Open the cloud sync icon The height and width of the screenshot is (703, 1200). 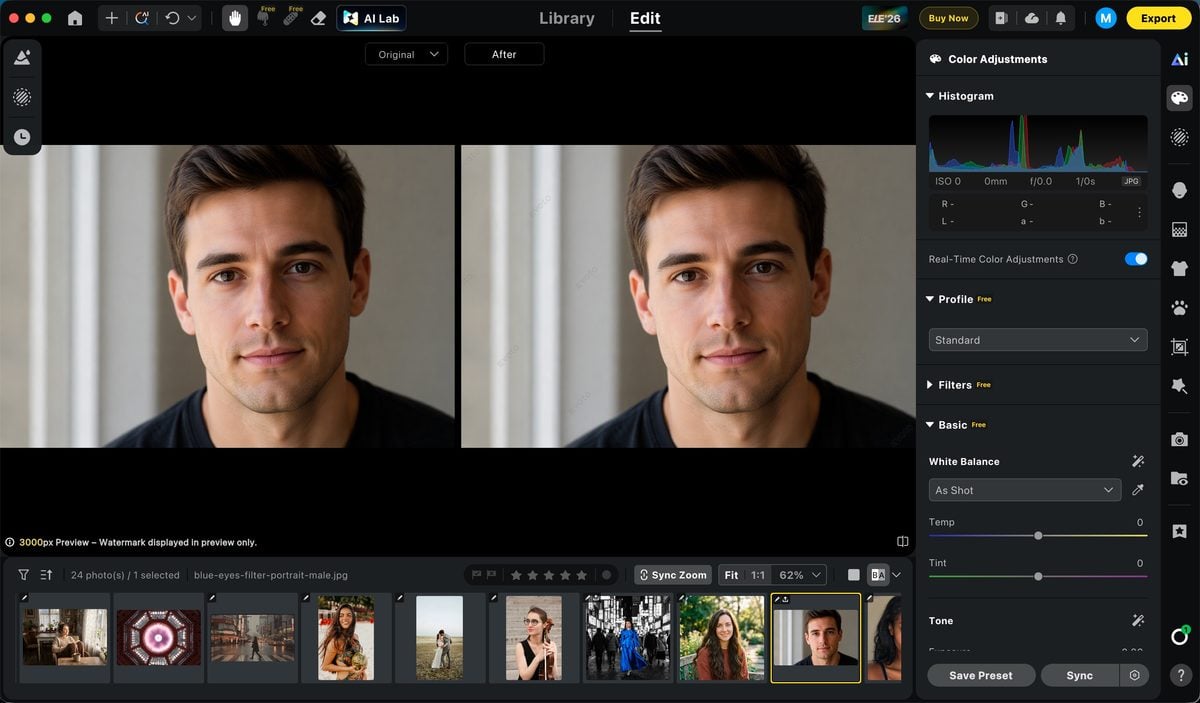[1031, 18]
